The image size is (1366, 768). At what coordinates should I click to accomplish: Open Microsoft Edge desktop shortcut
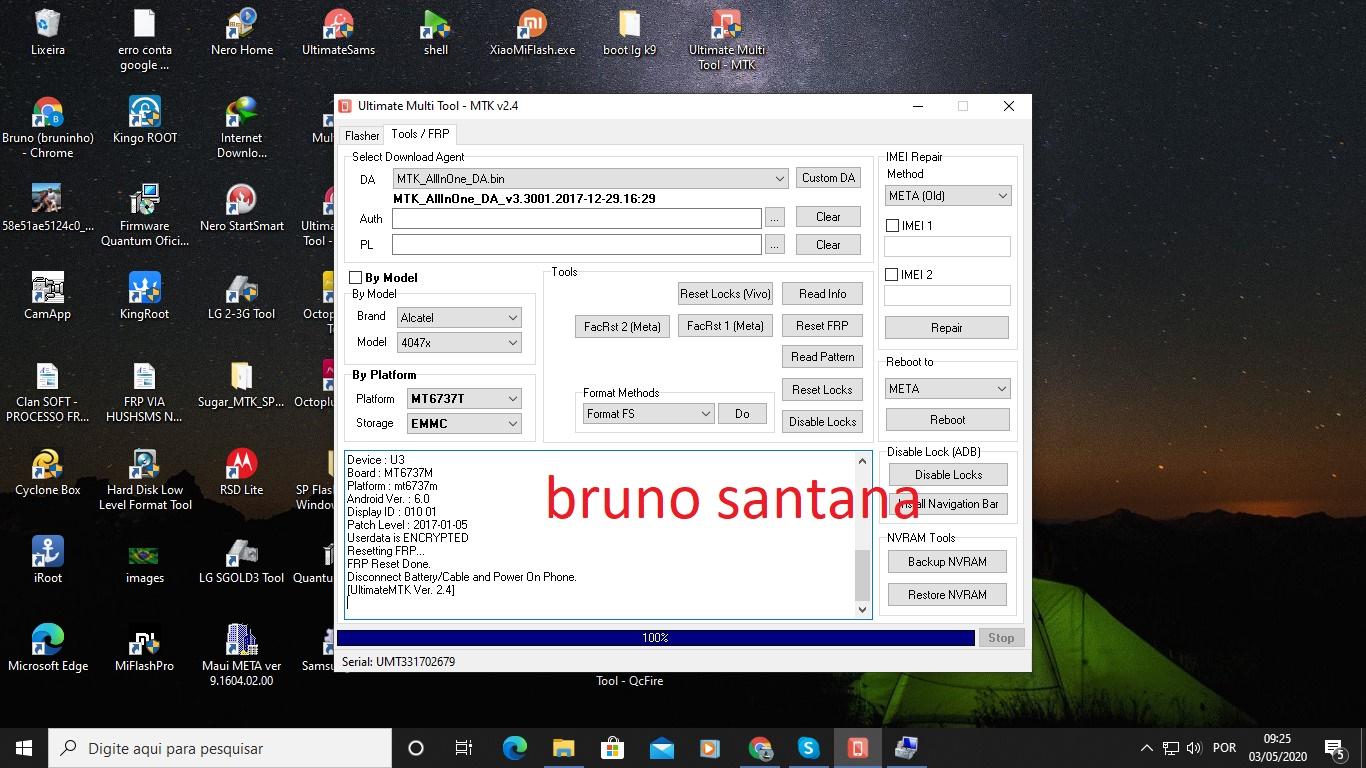47,648
